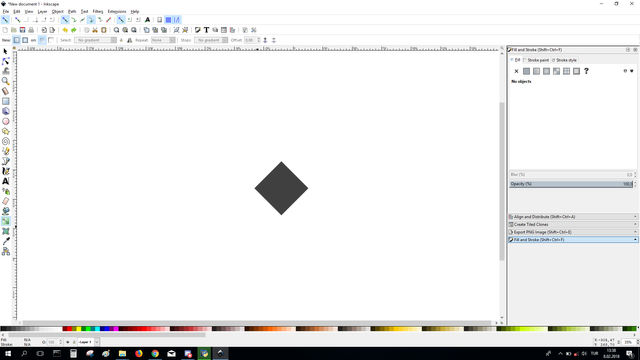
Task: Open the Edit menu
Action: pyautogui.click(x=16, y=11)
